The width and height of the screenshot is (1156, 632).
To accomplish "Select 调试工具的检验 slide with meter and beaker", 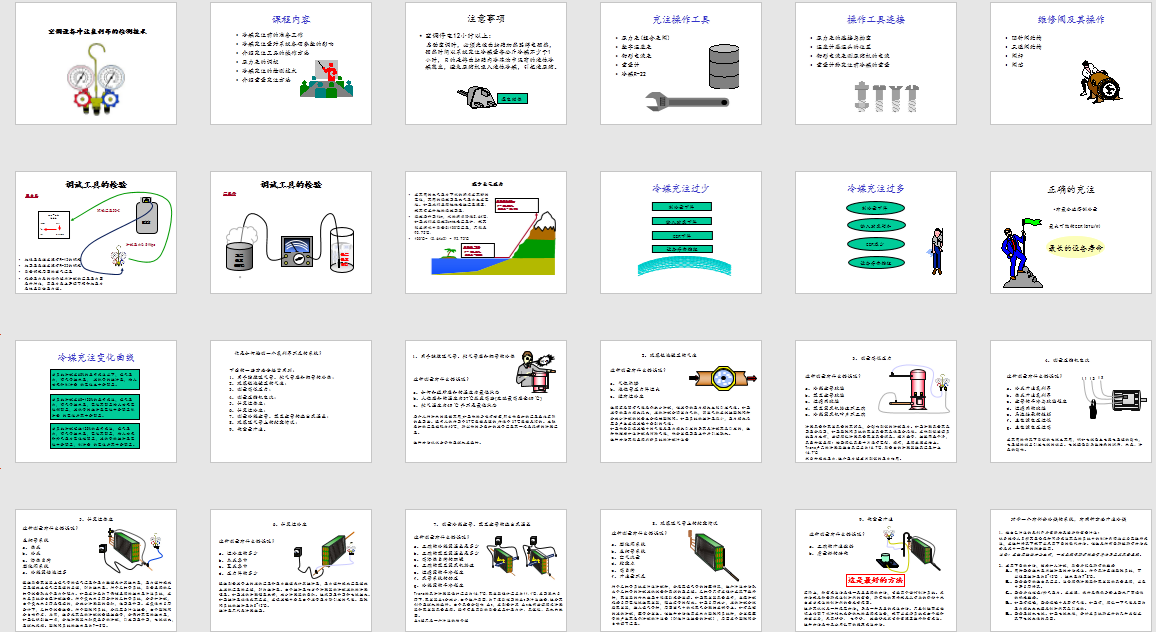I will [290, 232].
